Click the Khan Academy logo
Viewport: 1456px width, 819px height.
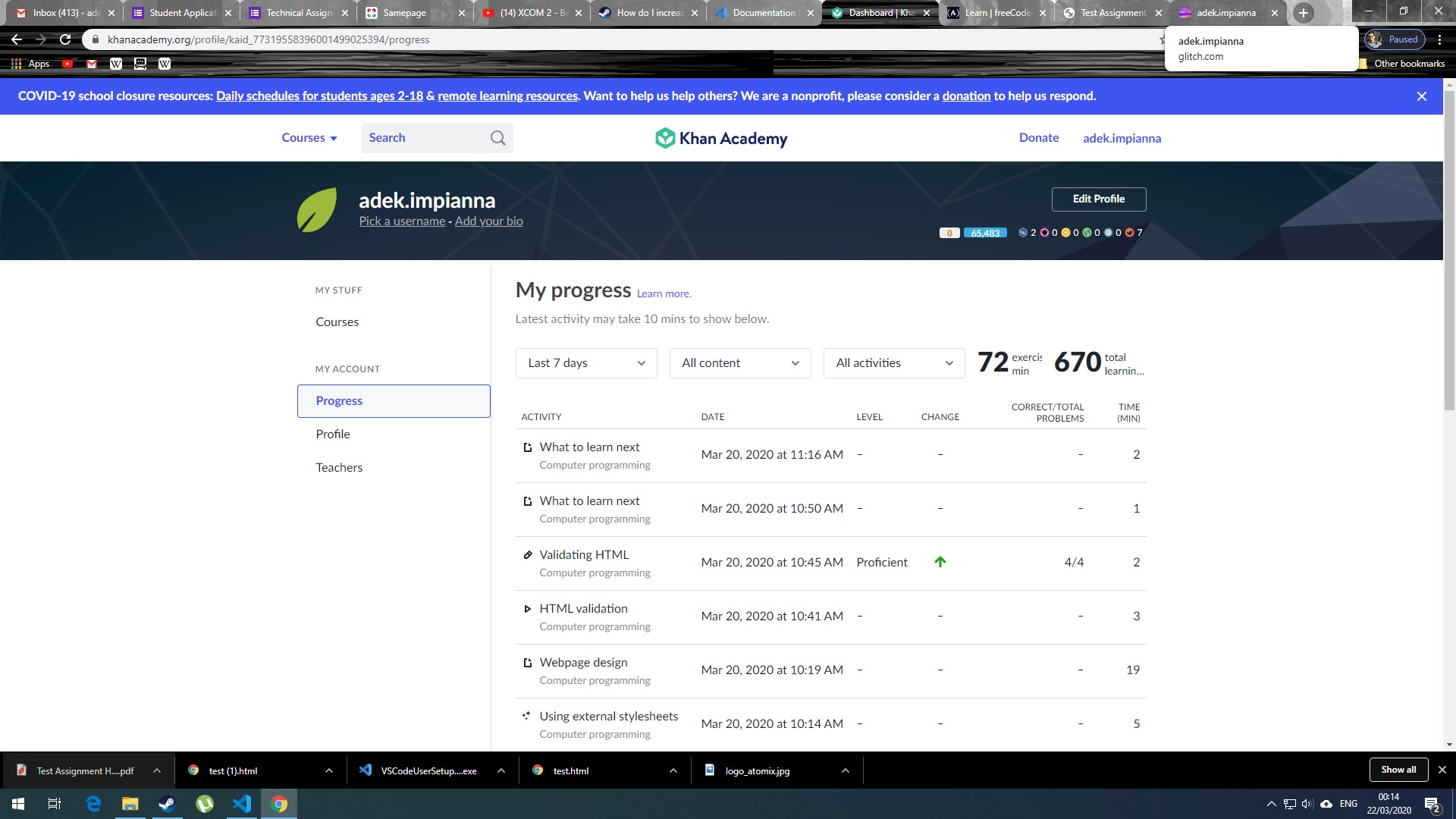[721, 138]
